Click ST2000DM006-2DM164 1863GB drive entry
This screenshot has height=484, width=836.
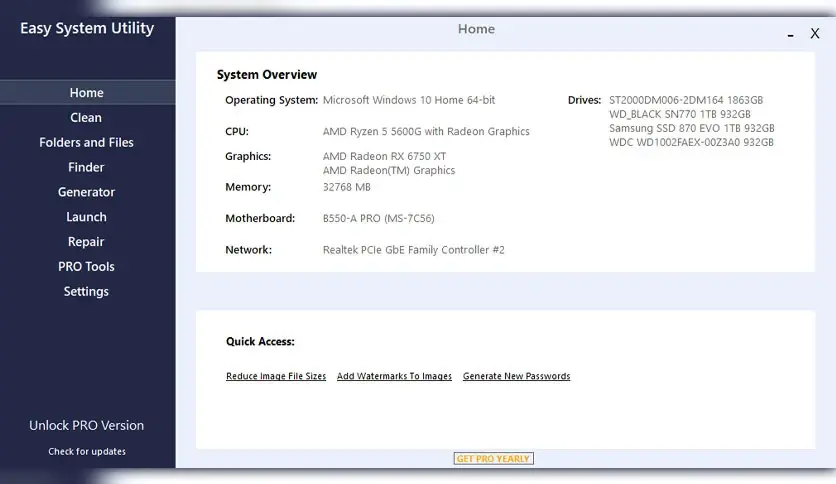pyautogui.click(x=686, y=100)
